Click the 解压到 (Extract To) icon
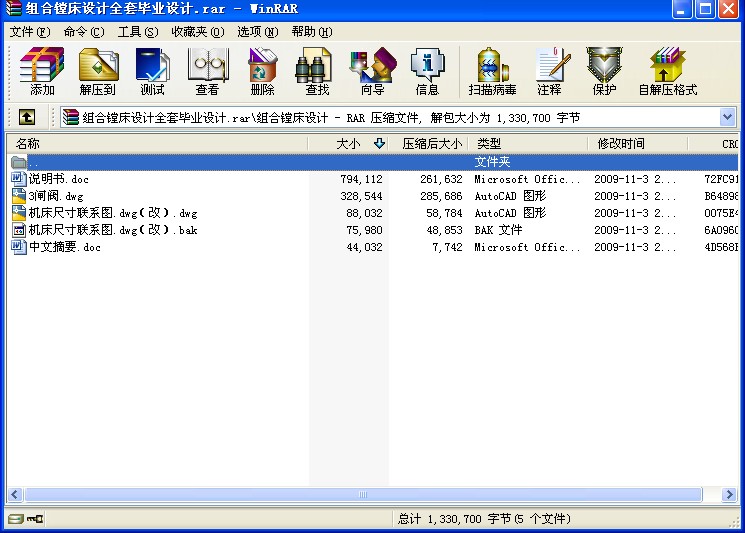Image resolution: width=745 pixels, height=533 pixels. point(98,71)
